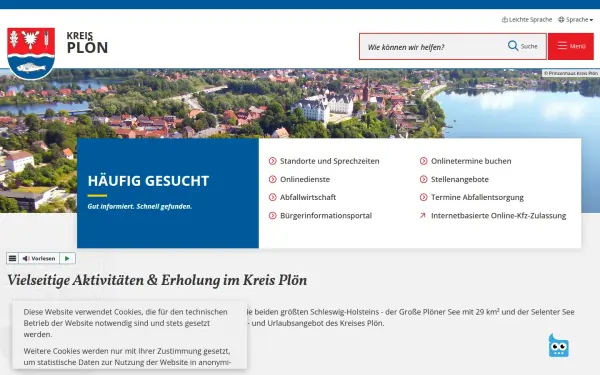
Task: Click 'Gut informiert. Schnell gefunden.' subtitle
Action: pos(140,206)
